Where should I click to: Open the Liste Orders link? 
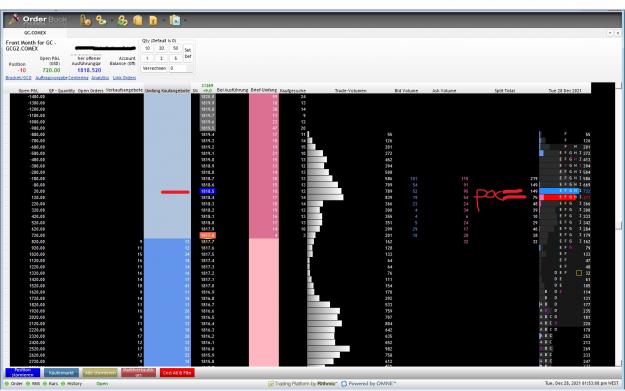click(124, 78)
